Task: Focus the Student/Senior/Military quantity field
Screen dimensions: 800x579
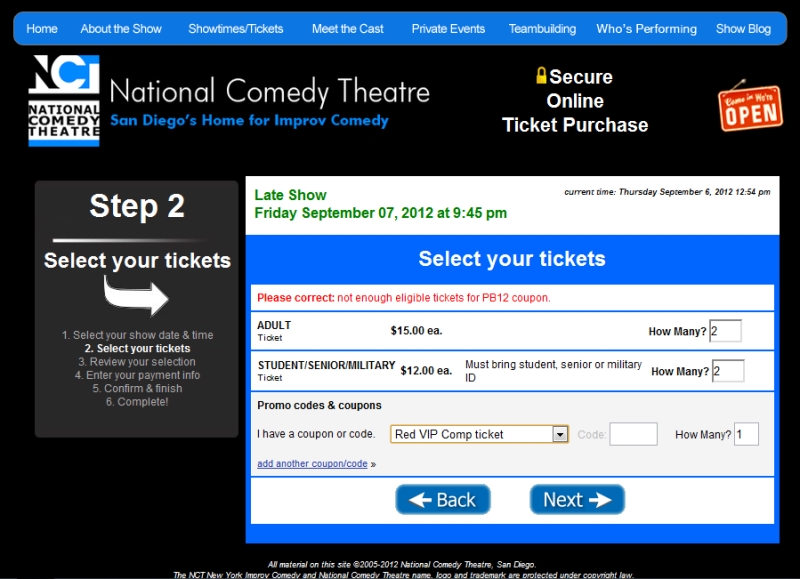Action: click(728, 371)
